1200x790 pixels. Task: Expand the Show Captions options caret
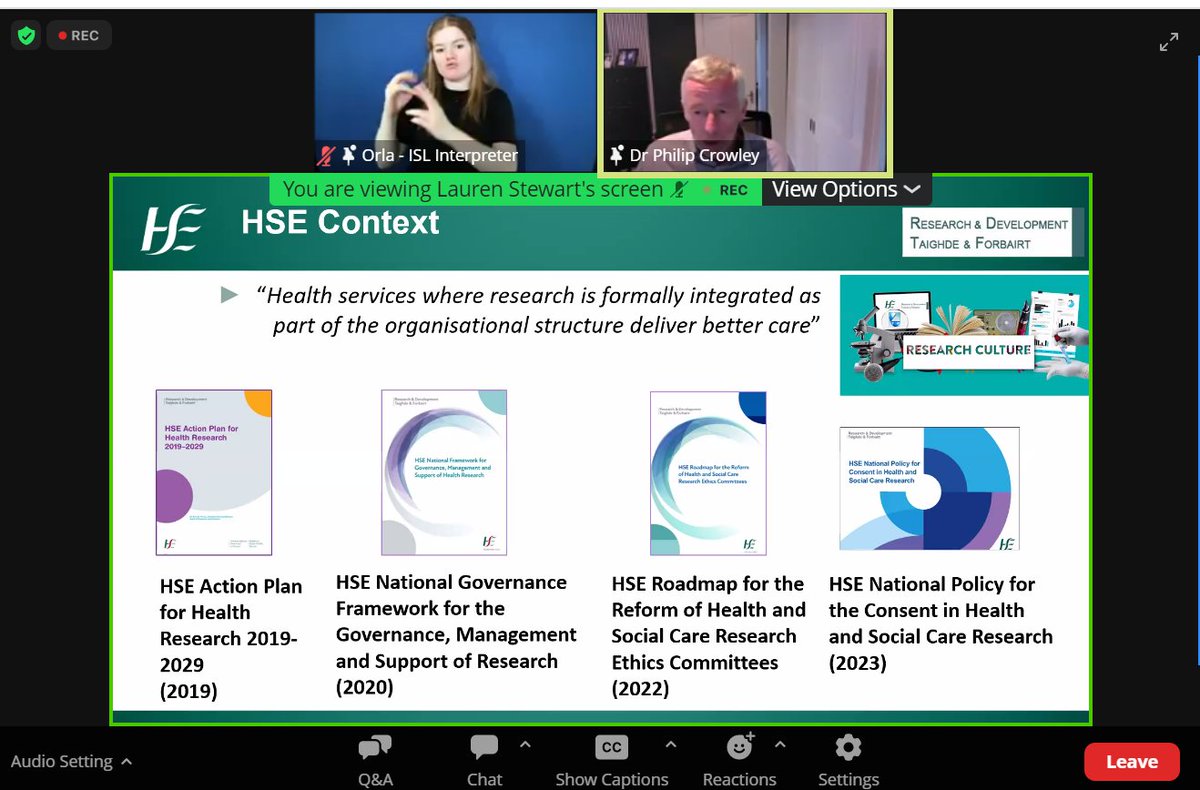pos(670,745)
